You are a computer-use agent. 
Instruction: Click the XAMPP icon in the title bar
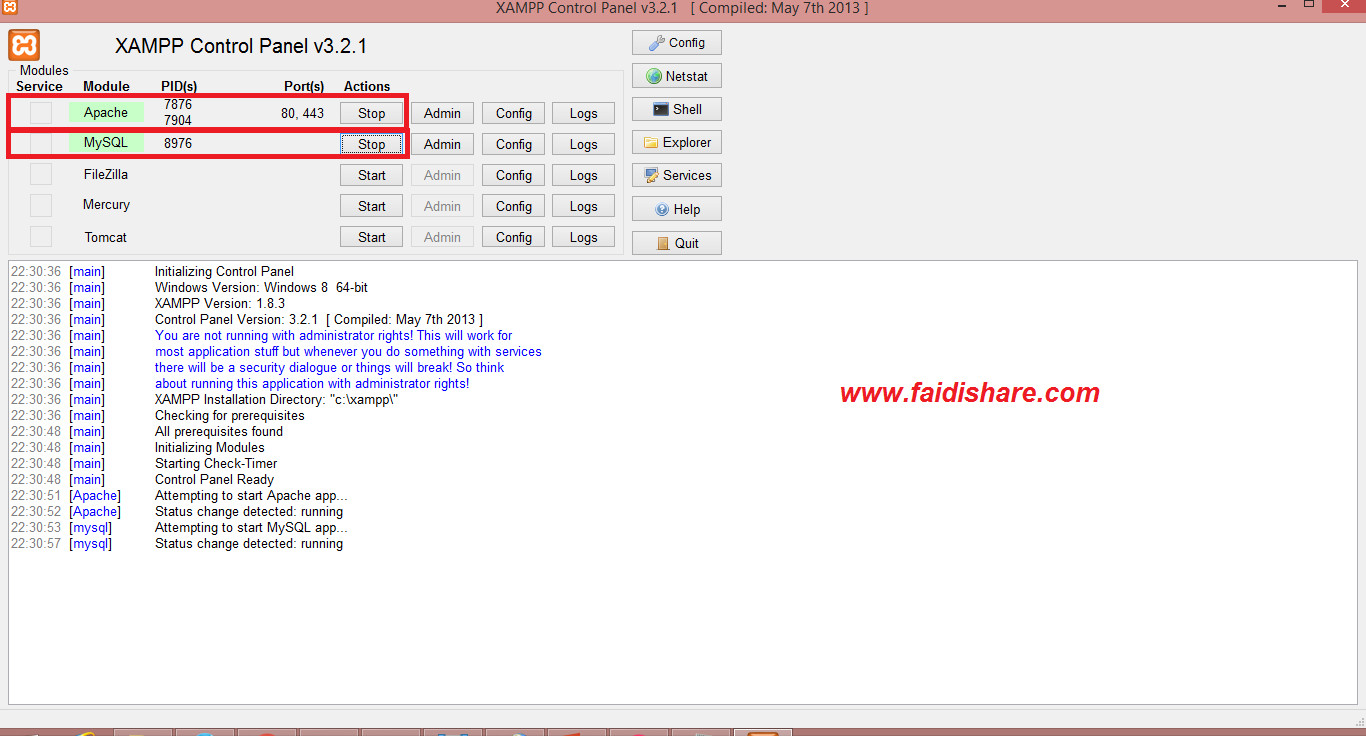tap(9, 8)
